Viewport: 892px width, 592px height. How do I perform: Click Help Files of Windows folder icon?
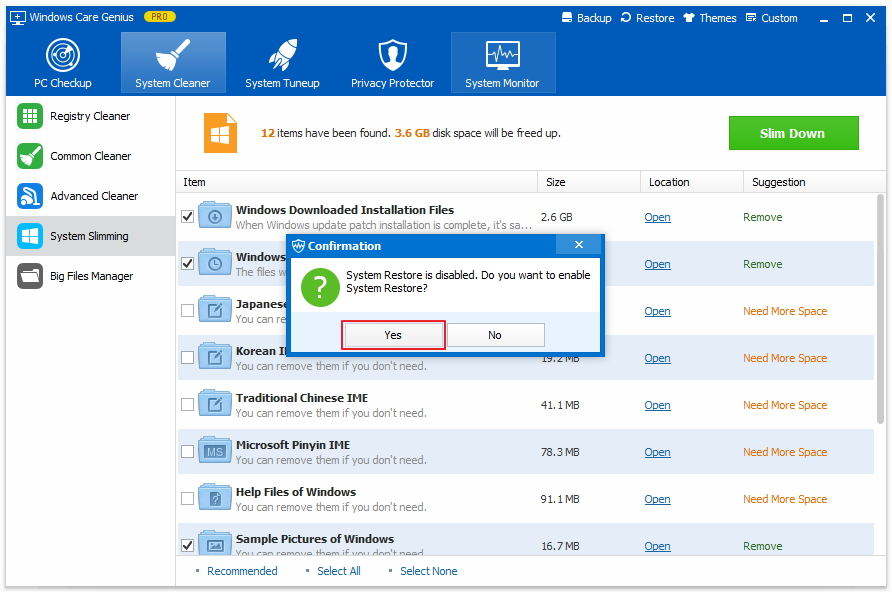(215, 498)
